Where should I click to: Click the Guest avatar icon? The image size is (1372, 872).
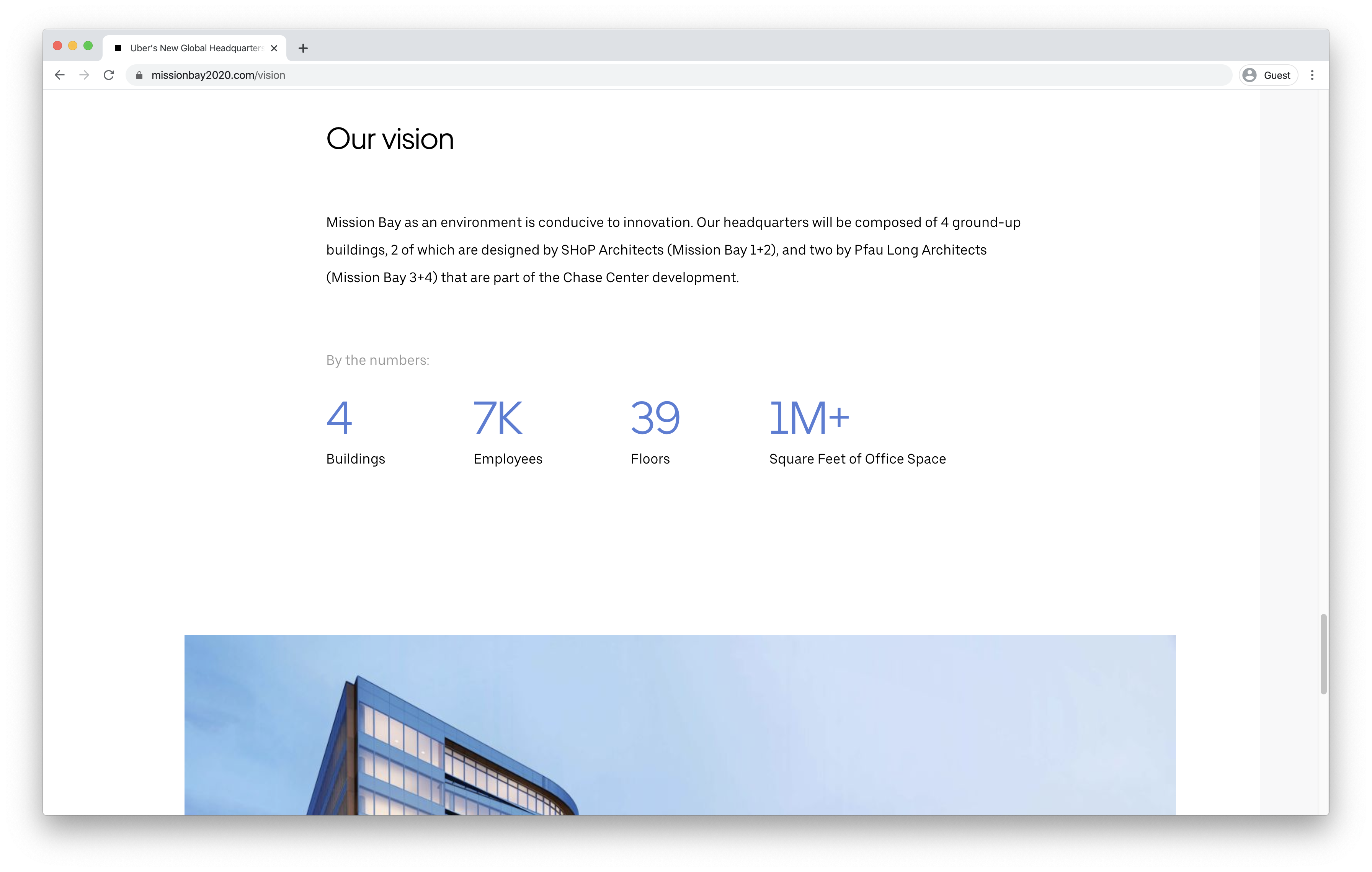1250,75
